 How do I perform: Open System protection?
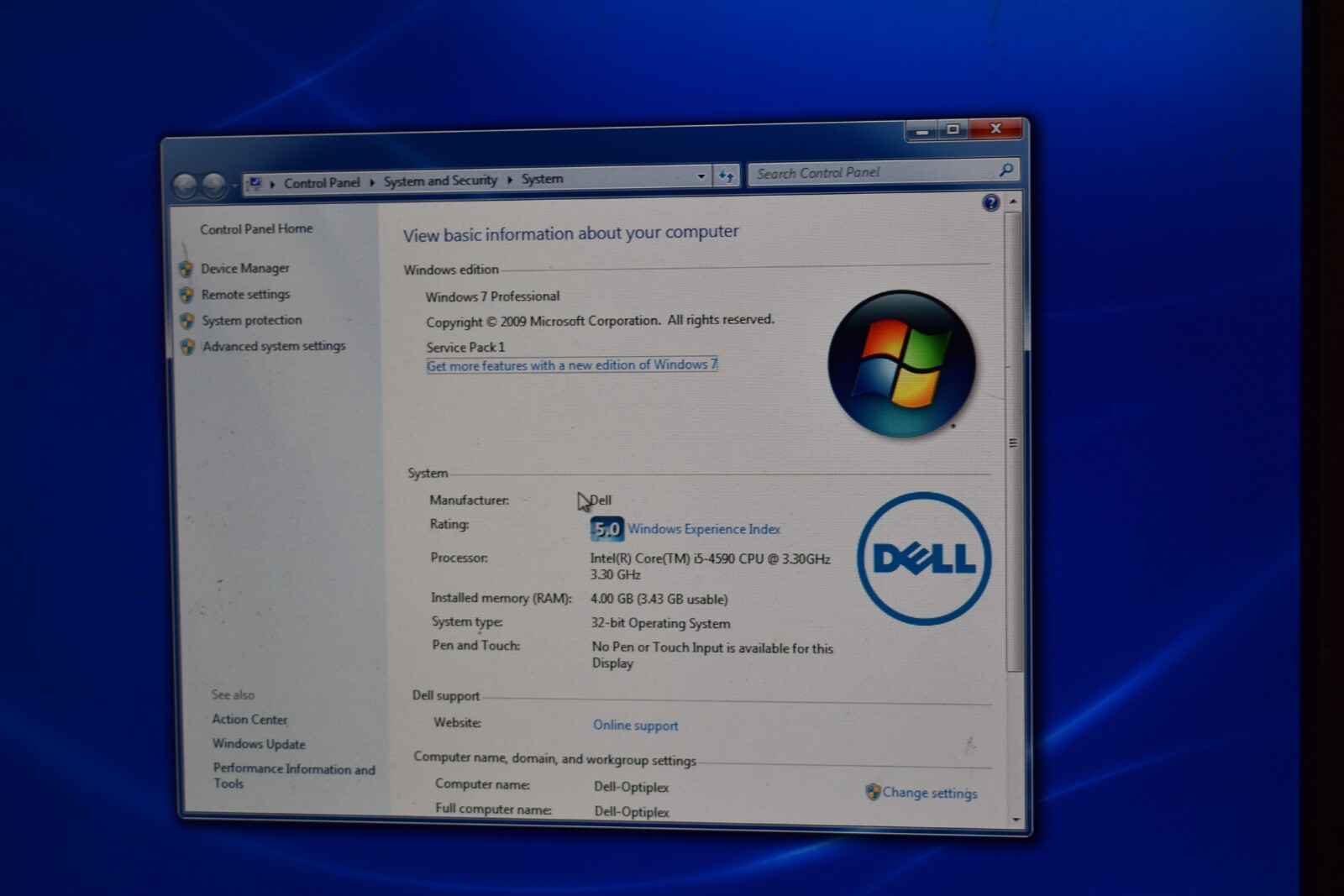252,320
